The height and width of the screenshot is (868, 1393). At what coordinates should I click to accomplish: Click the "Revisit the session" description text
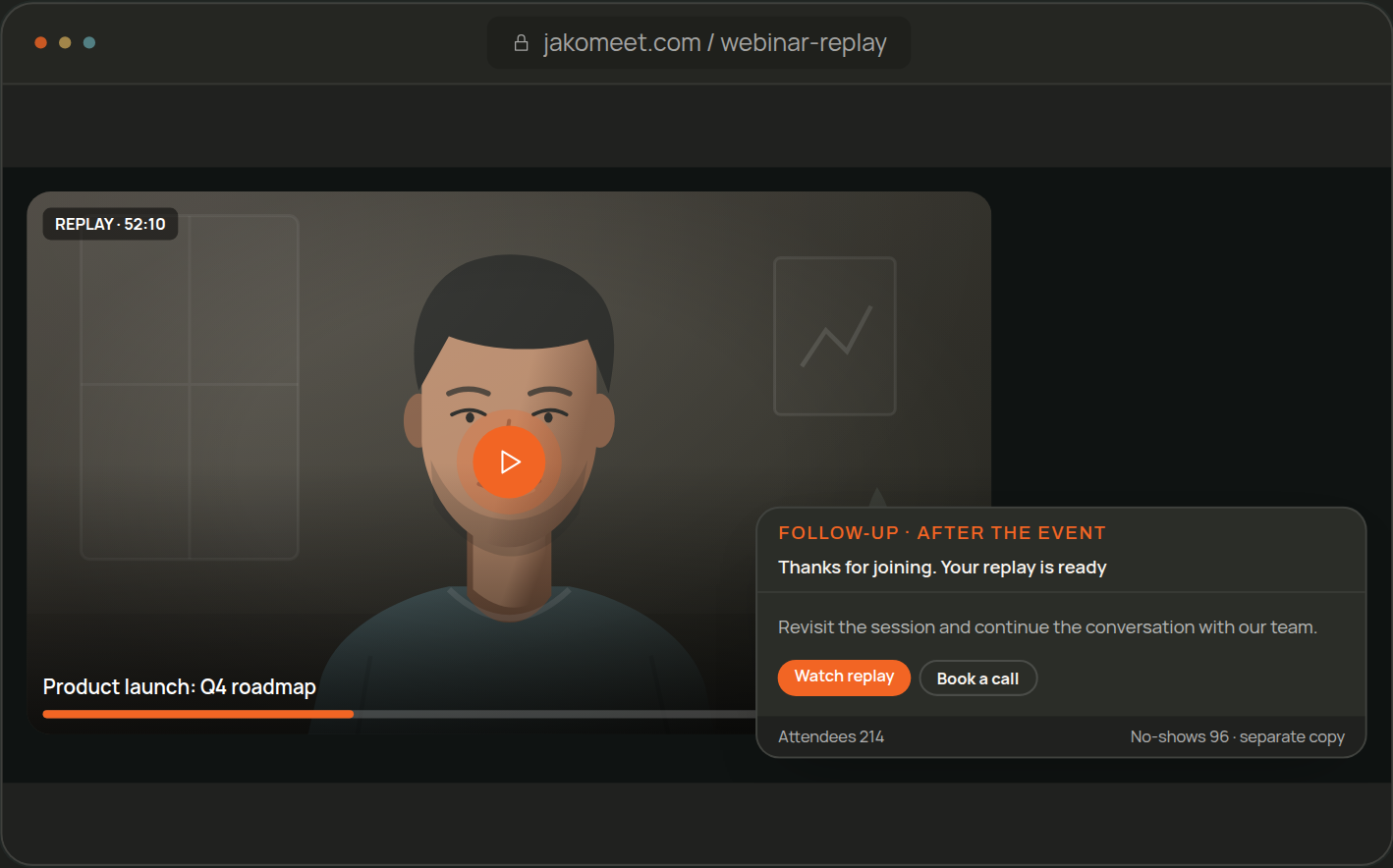(x=1047, y=627)
